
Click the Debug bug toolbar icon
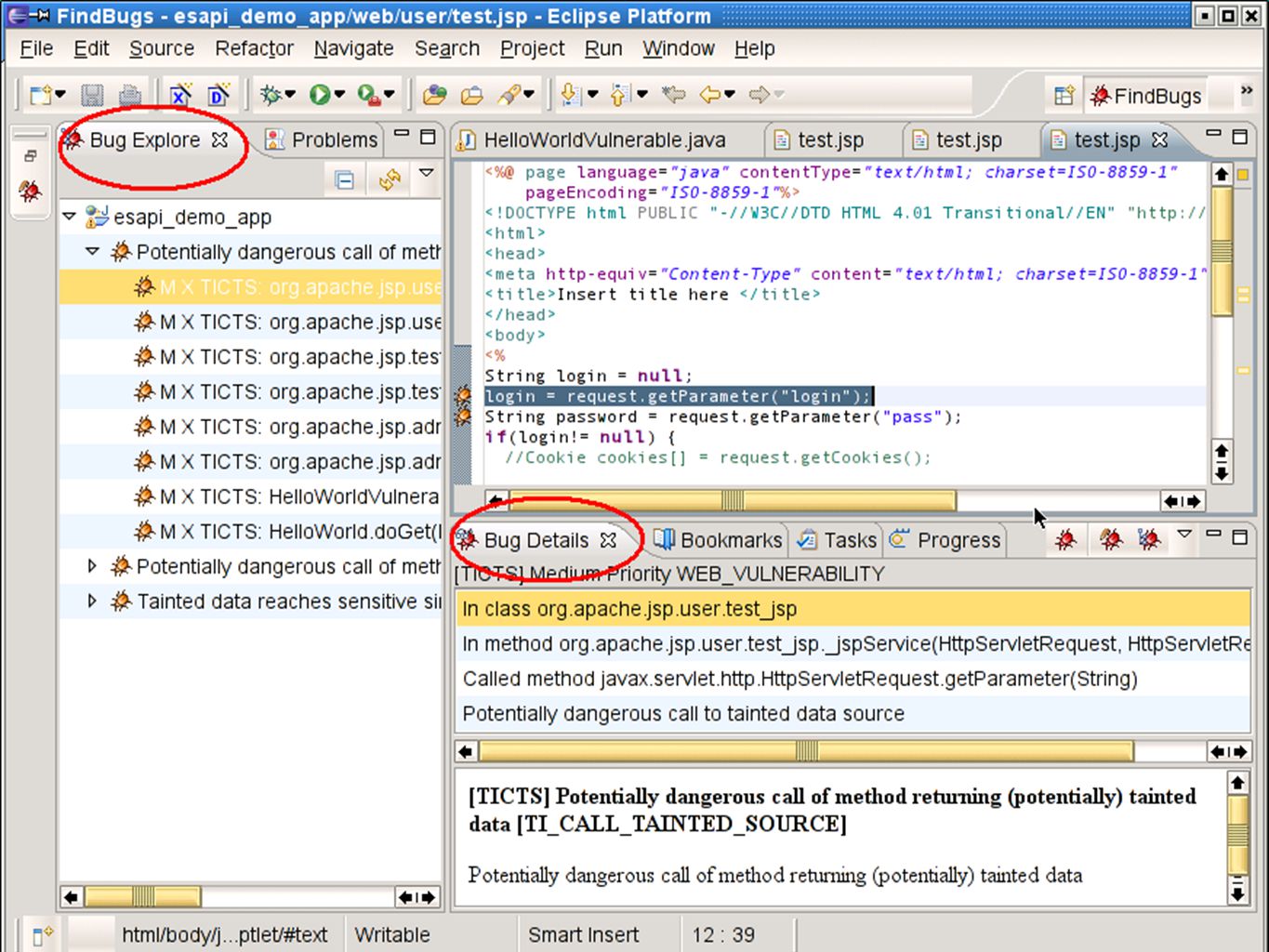[x=271, y=95]
